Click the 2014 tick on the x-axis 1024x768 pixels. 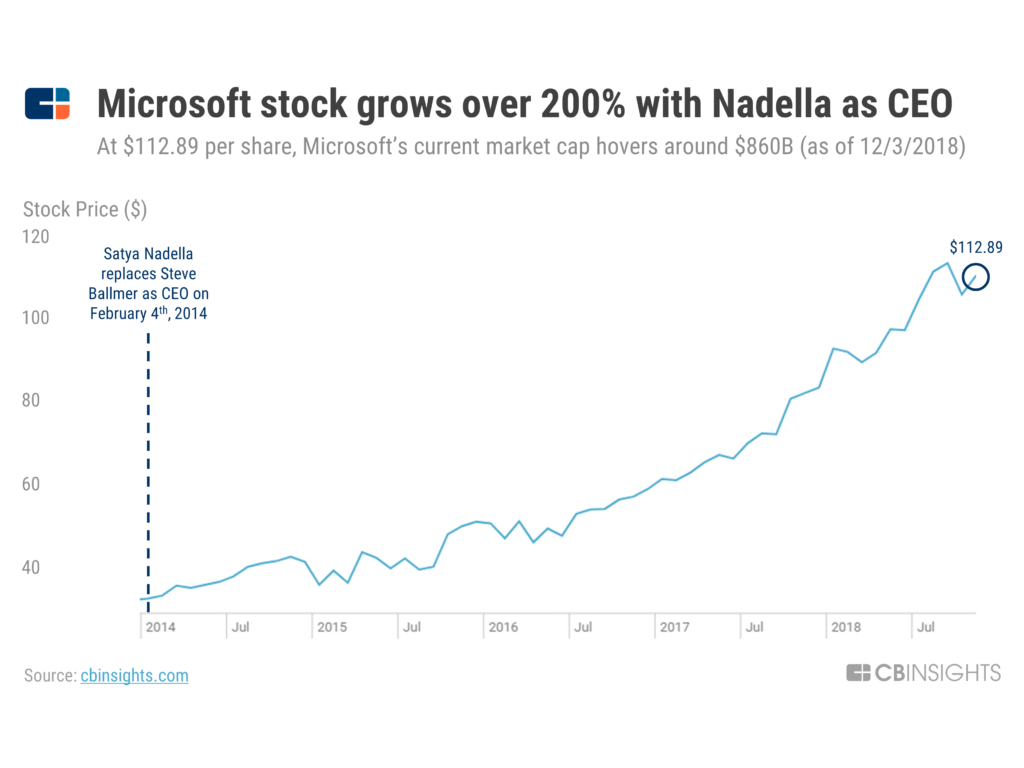161,627
